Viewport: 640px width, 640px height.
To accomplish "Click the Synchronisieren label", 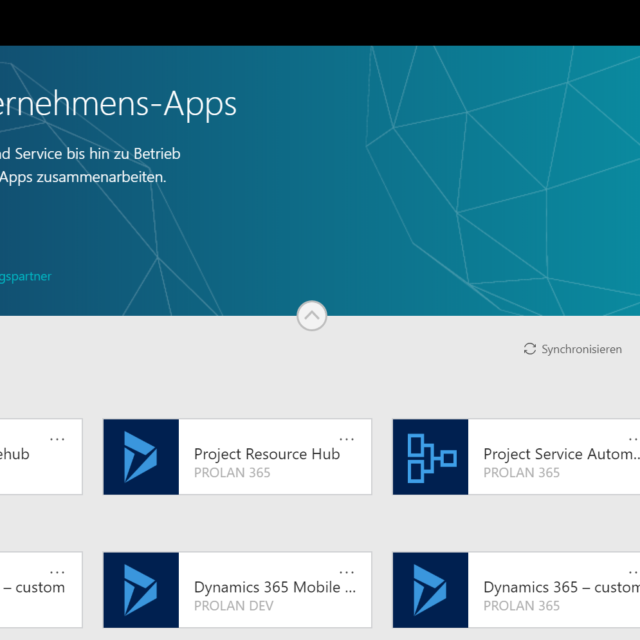I will click(581, 349).
